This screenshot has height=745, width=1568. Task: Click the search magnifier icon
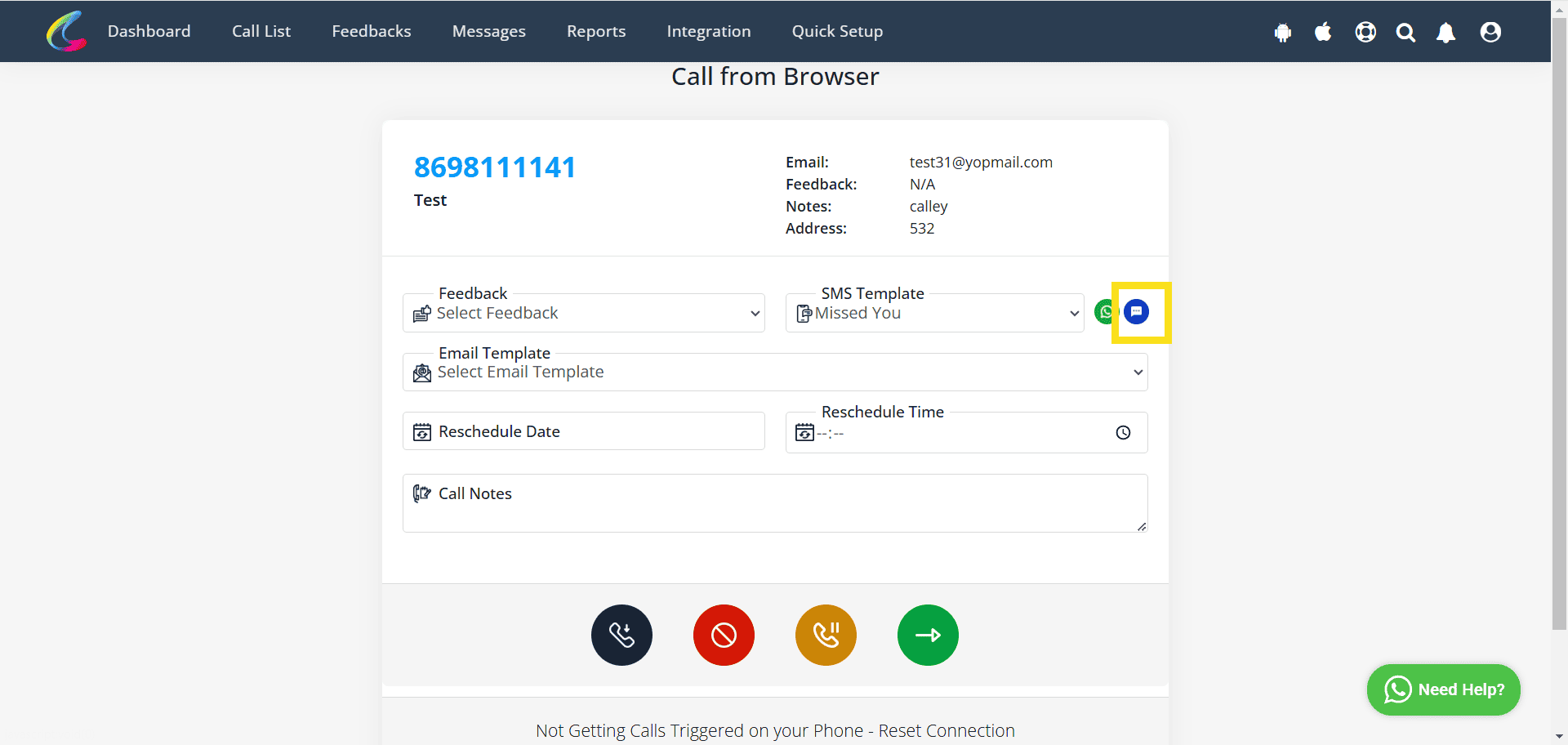[1405, 32]
